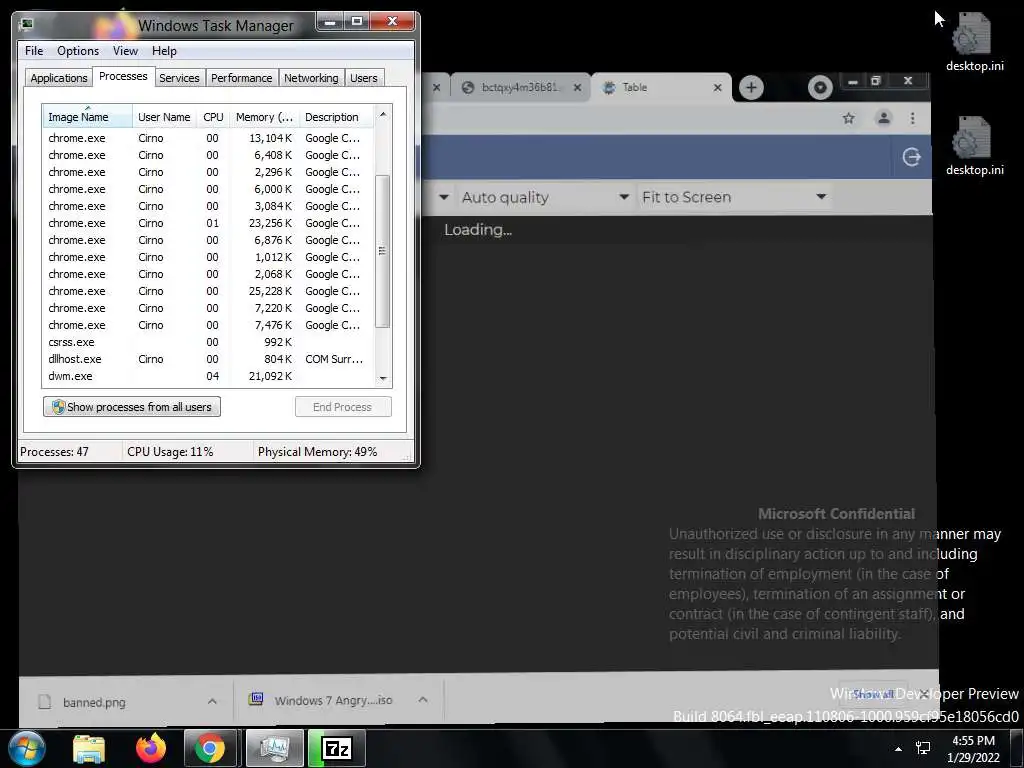
Task: Switch to Performance tab
Action: tap(242, 78)
